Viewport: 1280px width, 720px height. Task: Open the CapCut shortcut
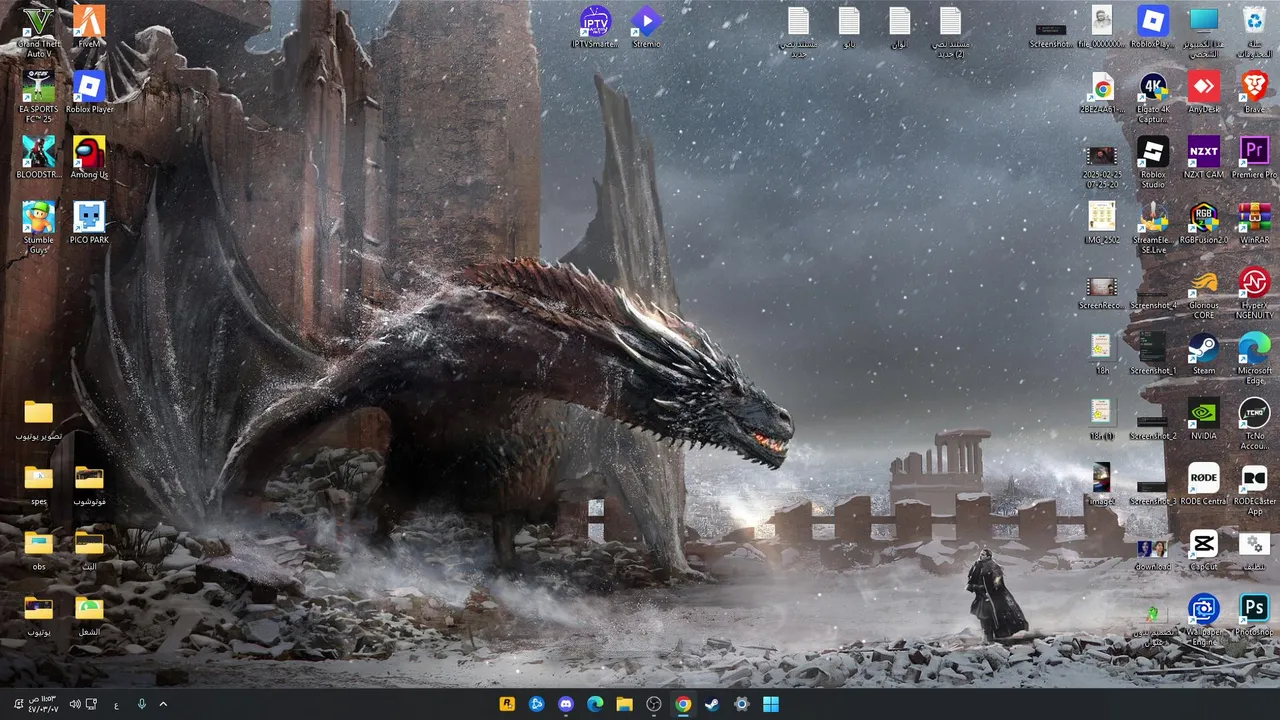(x=1204, y=550)
